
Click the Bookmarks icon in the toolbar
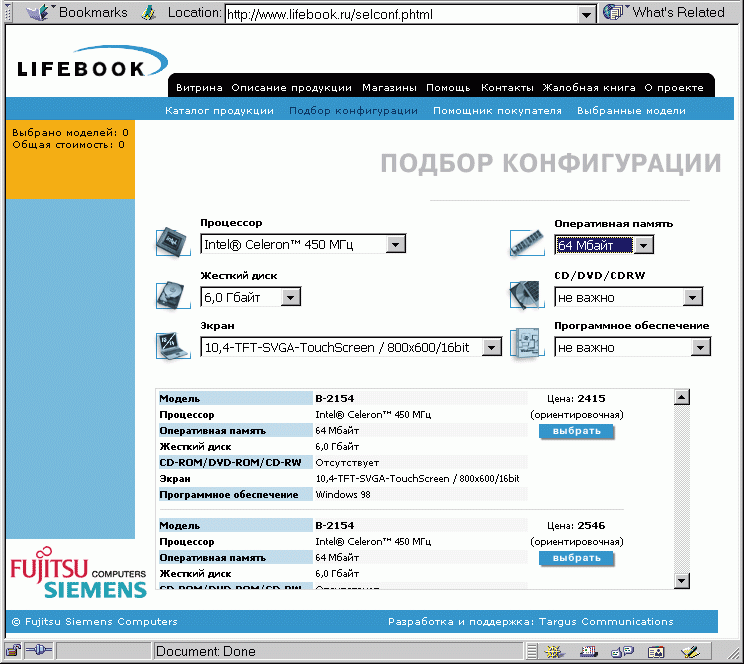[38, 12]
